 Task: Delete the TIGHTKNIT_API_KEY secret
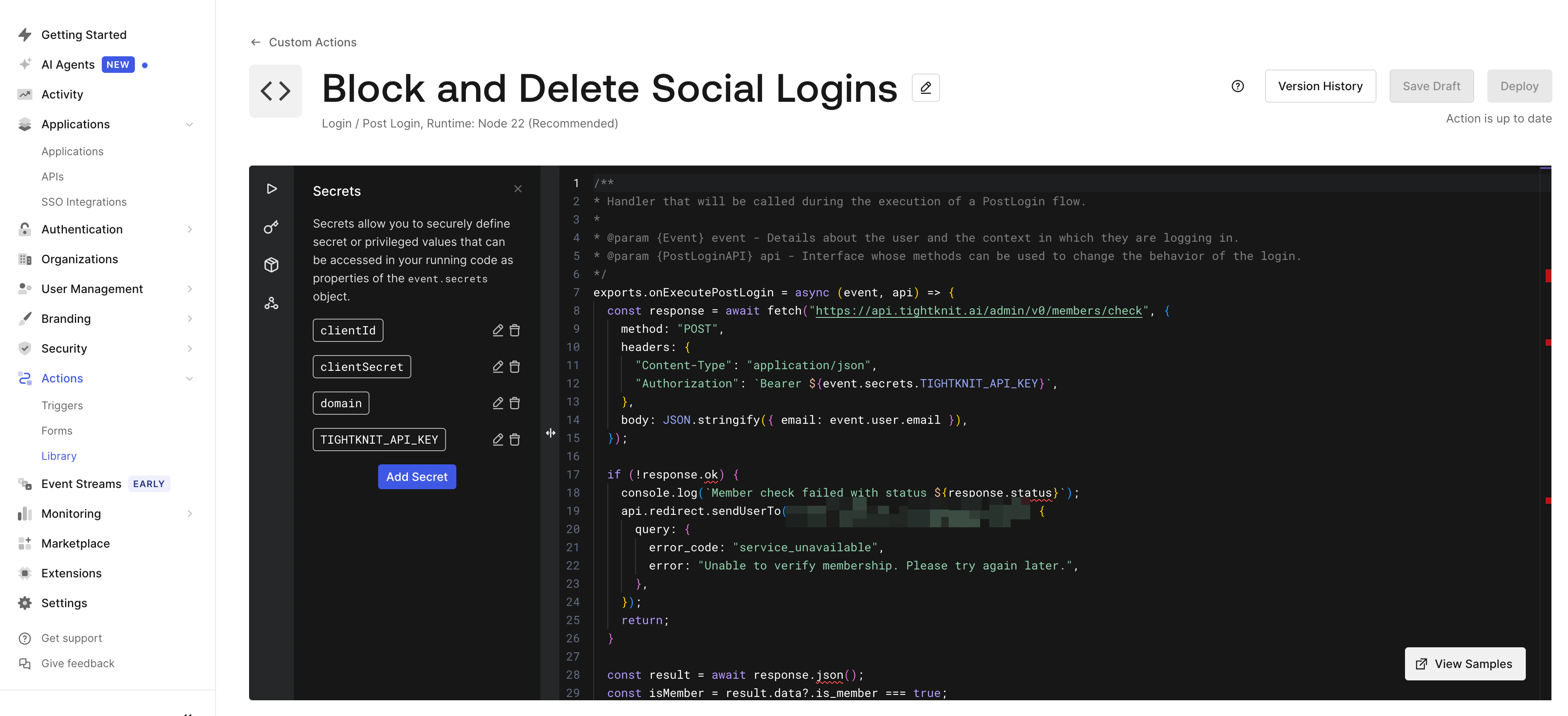(x=515, y=439)
